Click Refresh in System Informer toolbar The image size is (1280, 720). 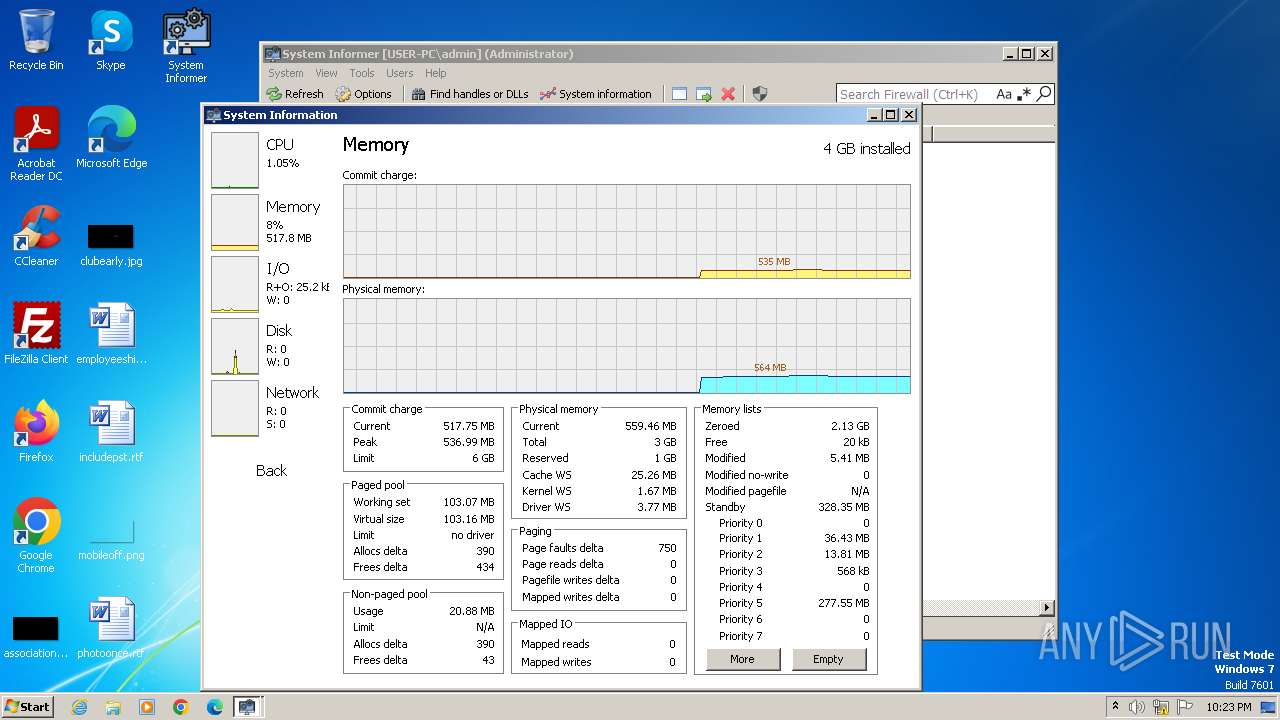(295, 94)
